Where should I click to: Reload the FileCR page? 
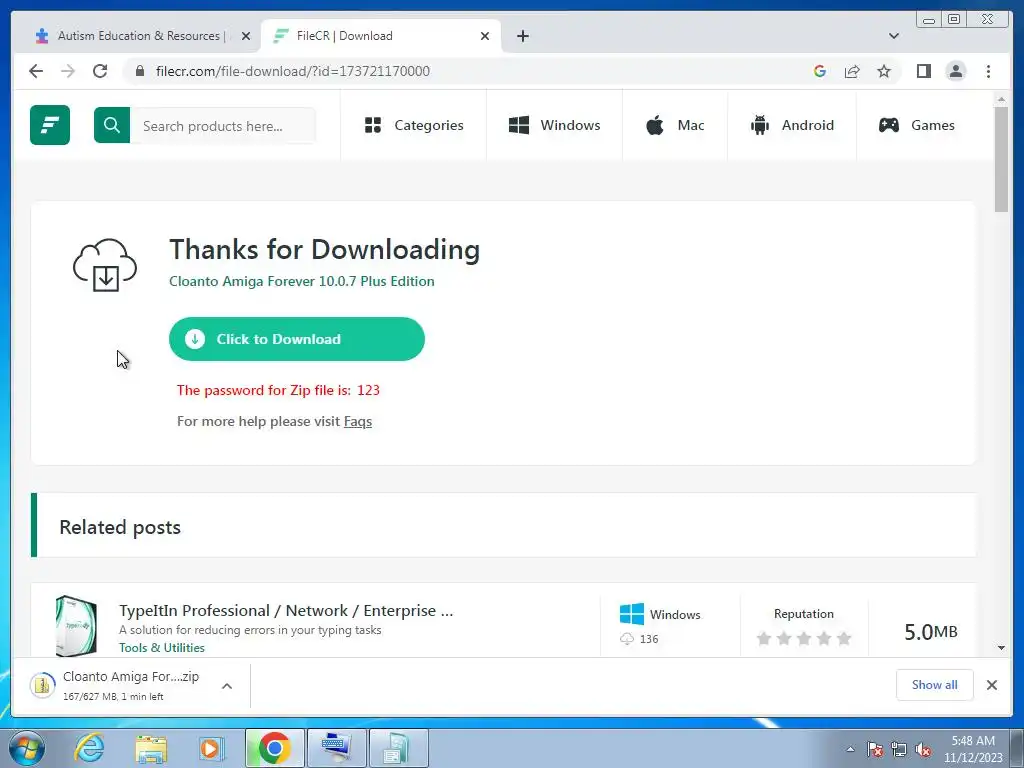click(x=100, y=71)
